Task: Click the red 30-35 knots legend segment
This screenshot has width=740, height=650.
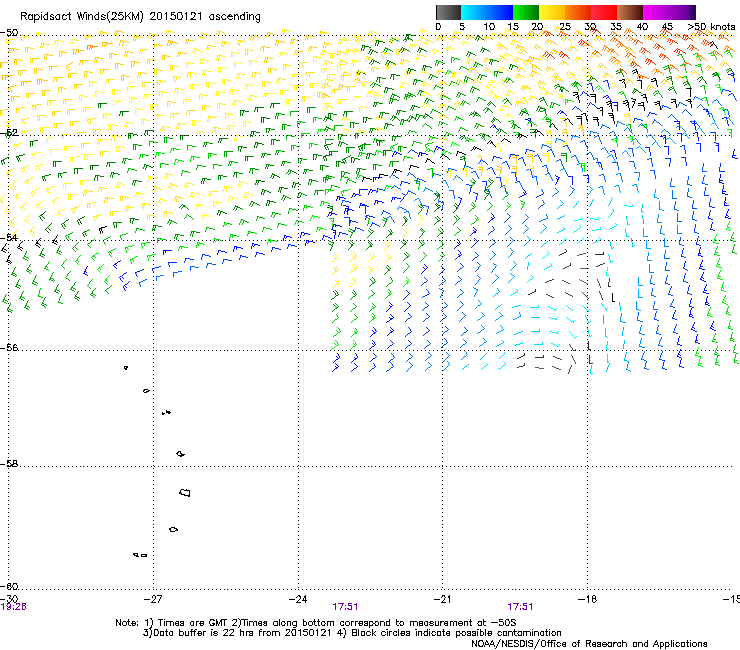Action: [x=604, y=12]
